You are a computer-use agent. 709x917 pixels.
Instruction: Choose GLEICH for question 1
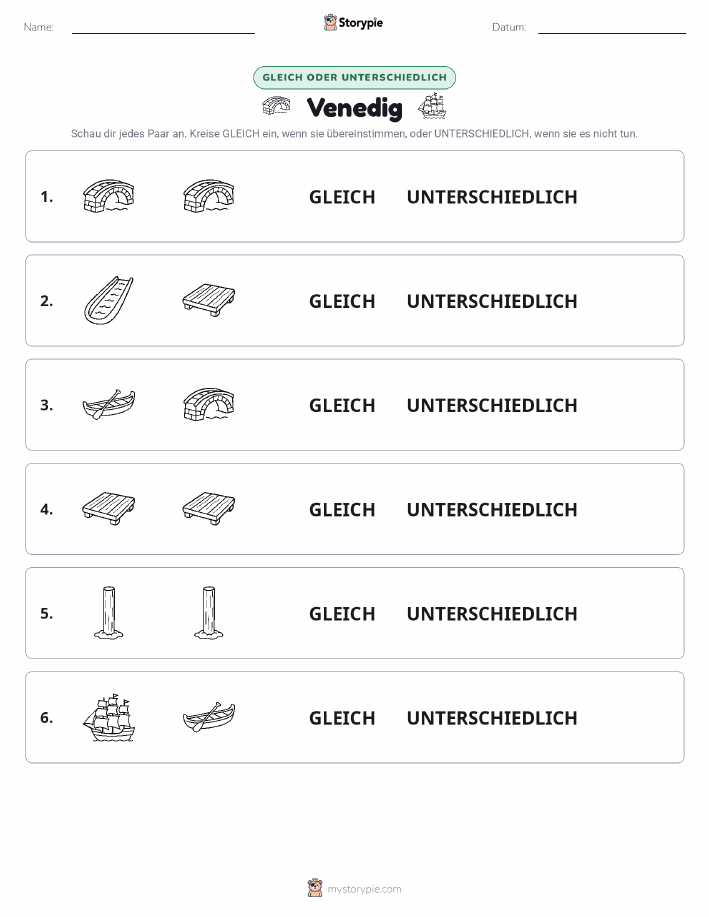tap(342, 197)
